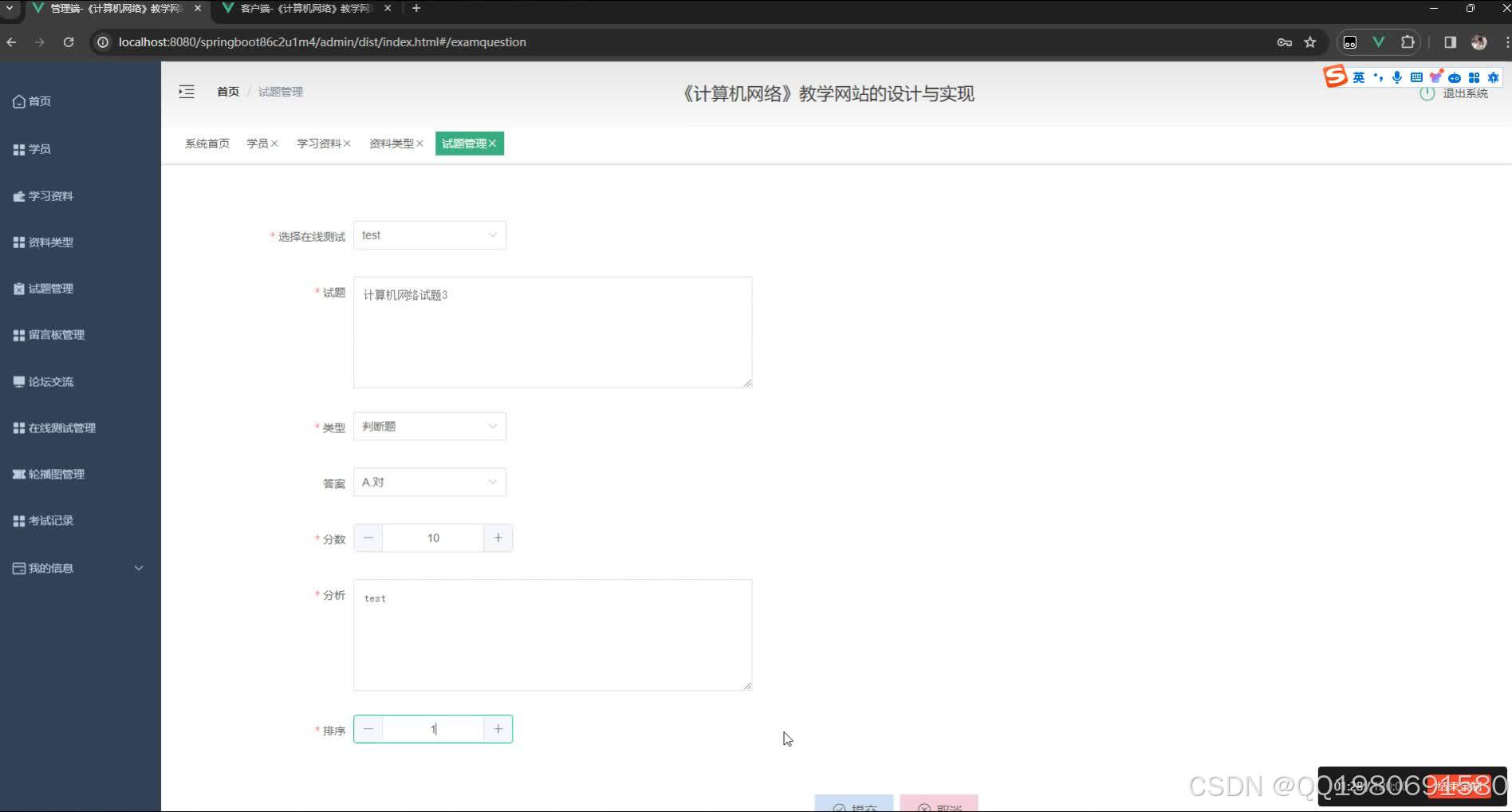Click into the 试题 text area

click(x=553, y=333)
